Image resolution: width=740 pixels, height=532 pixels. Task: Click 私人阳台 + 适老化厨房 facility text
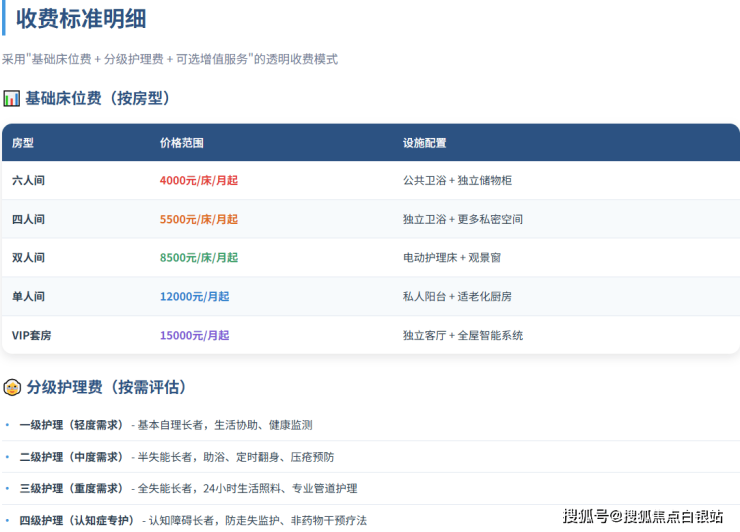457,296
